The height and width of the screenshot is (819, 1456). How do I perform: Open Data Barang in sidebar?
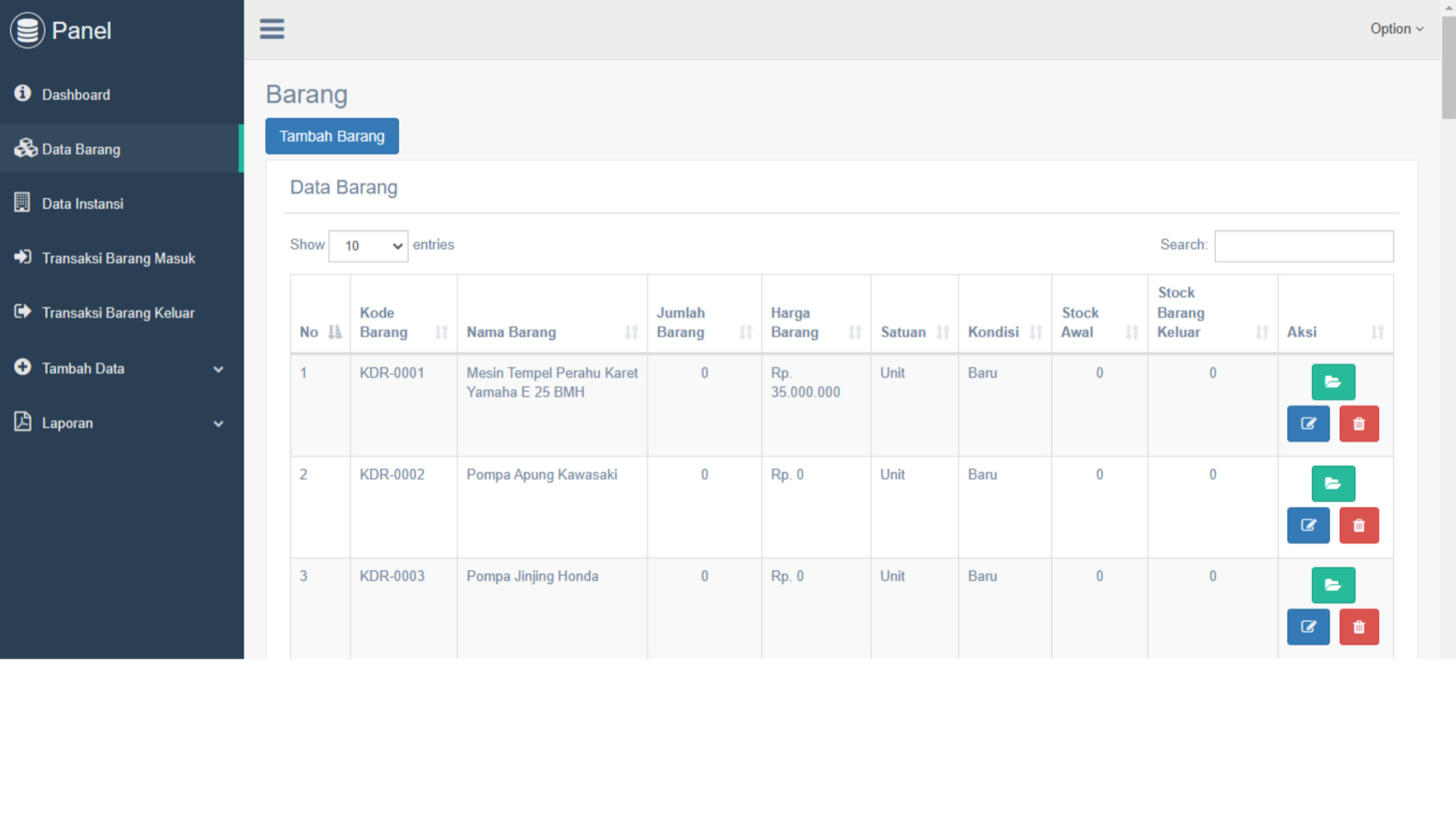click(122, 148)
